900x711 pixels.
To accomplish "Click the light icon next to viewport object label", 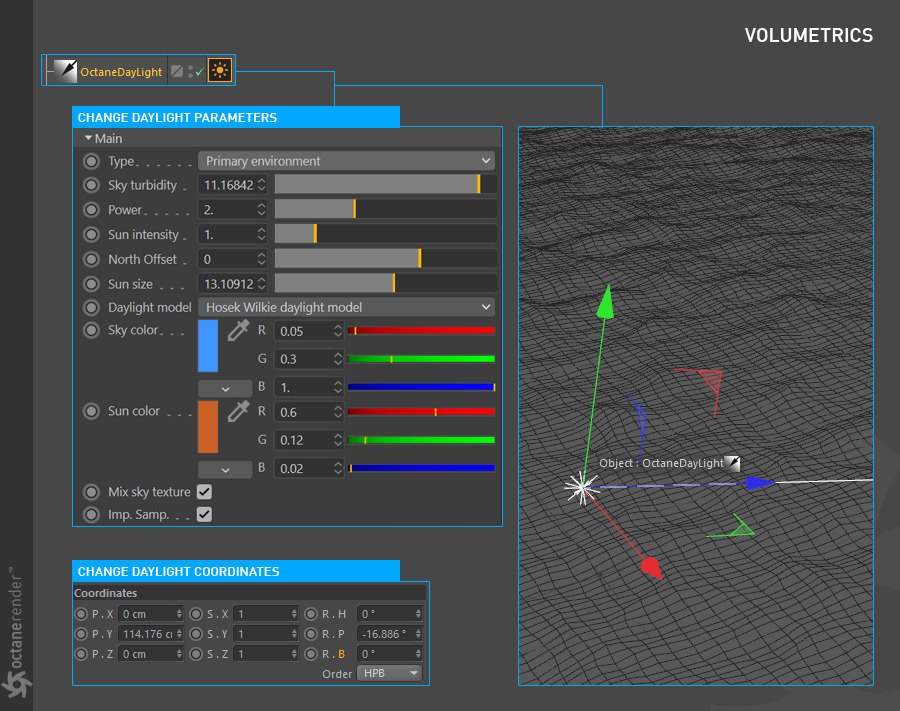I will [x=733, y=463].
